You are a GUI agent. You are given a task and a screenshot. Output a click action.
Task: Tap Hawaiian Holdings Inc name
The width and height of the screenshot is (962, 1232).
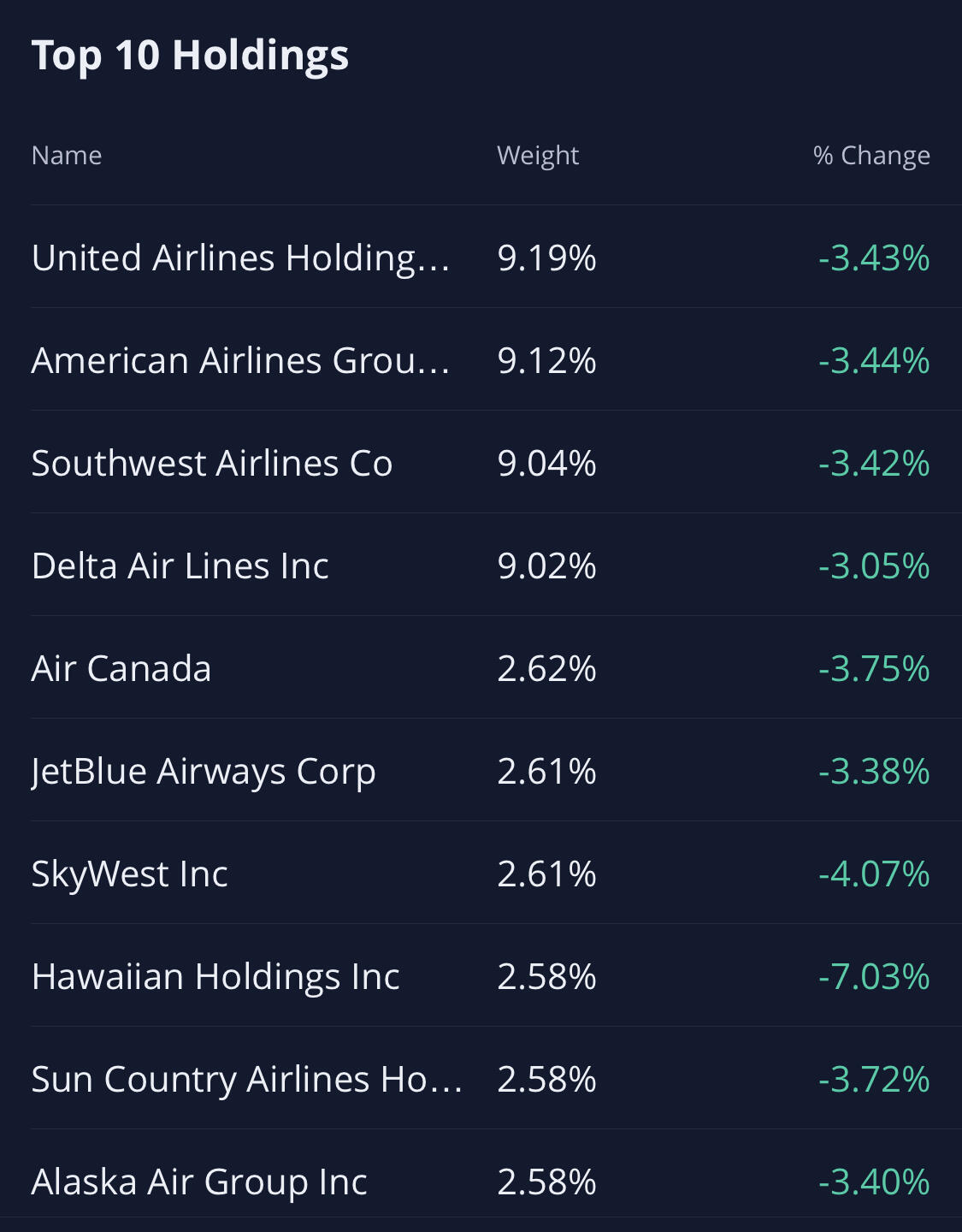click(215, 976)
